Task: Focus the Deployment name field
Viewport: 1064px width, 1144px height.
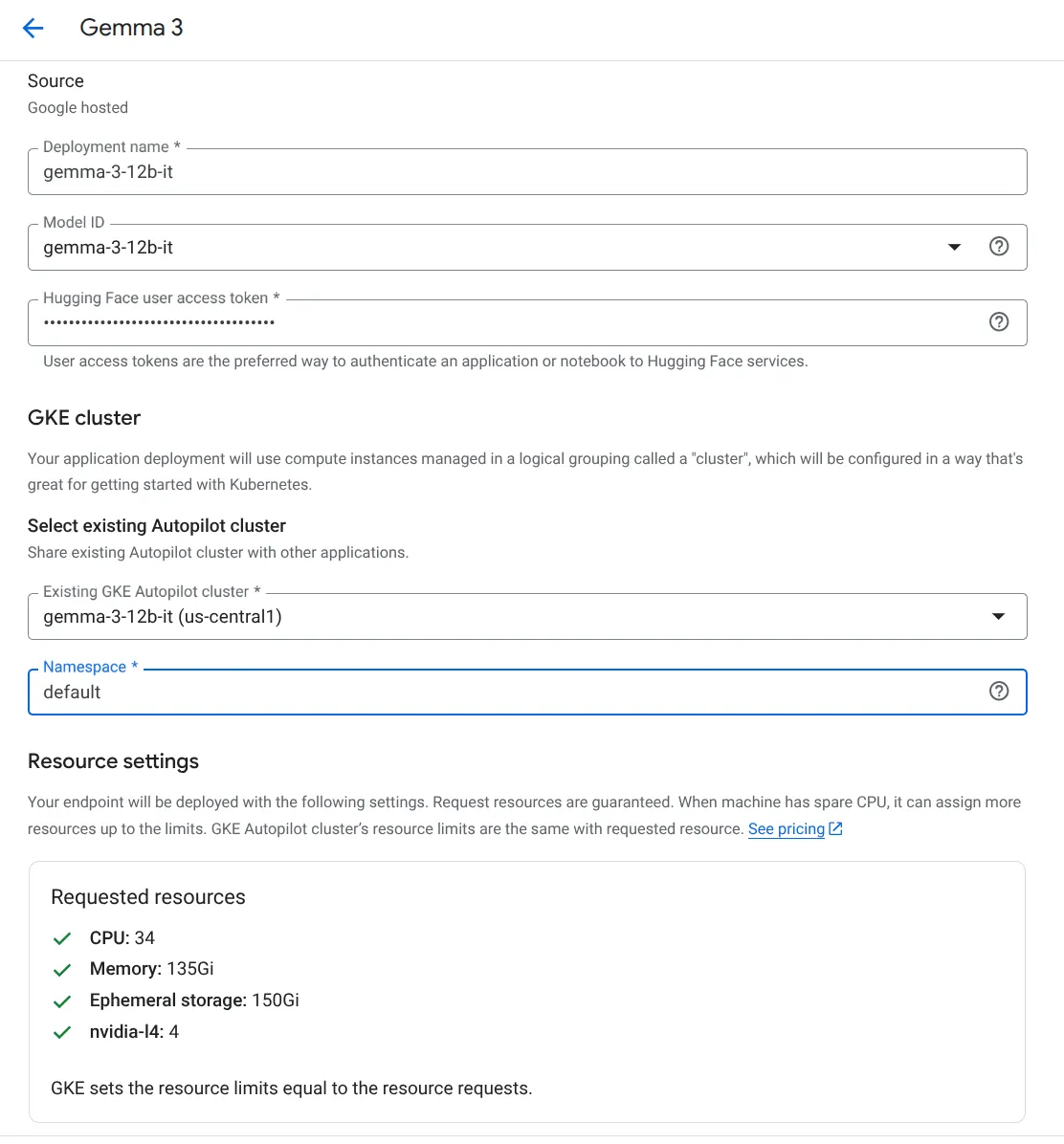Action: click(x=527, y=171)
